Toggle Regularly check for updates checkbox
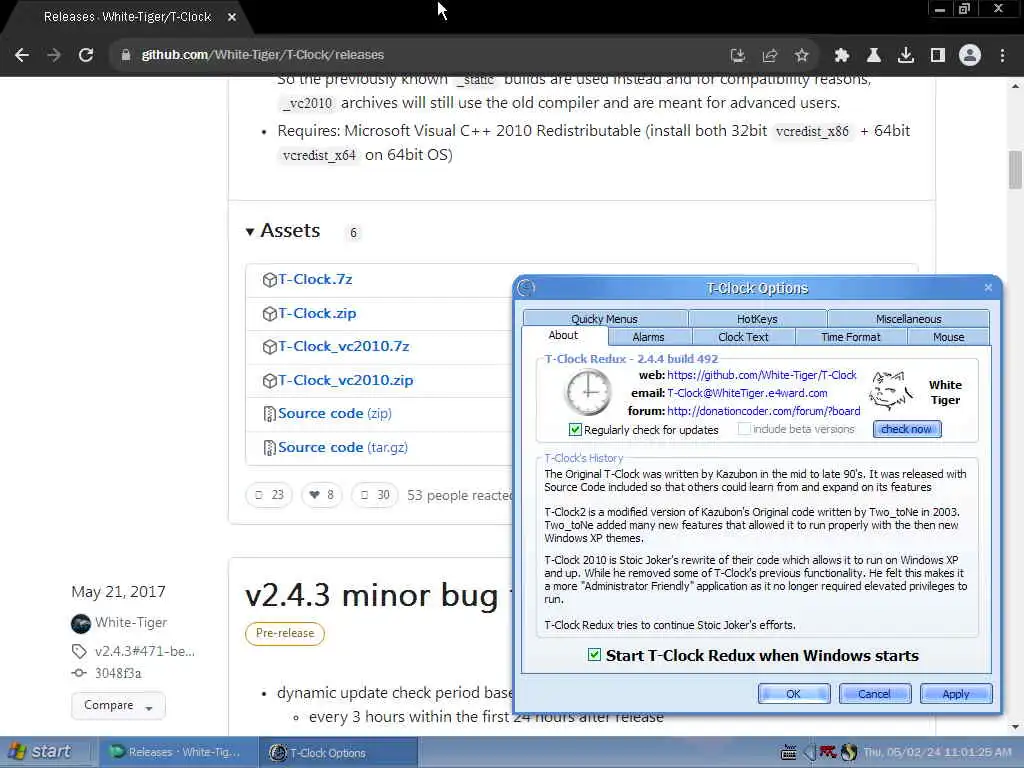Viewport: 1024px width, 768px height. click(575, 430)
